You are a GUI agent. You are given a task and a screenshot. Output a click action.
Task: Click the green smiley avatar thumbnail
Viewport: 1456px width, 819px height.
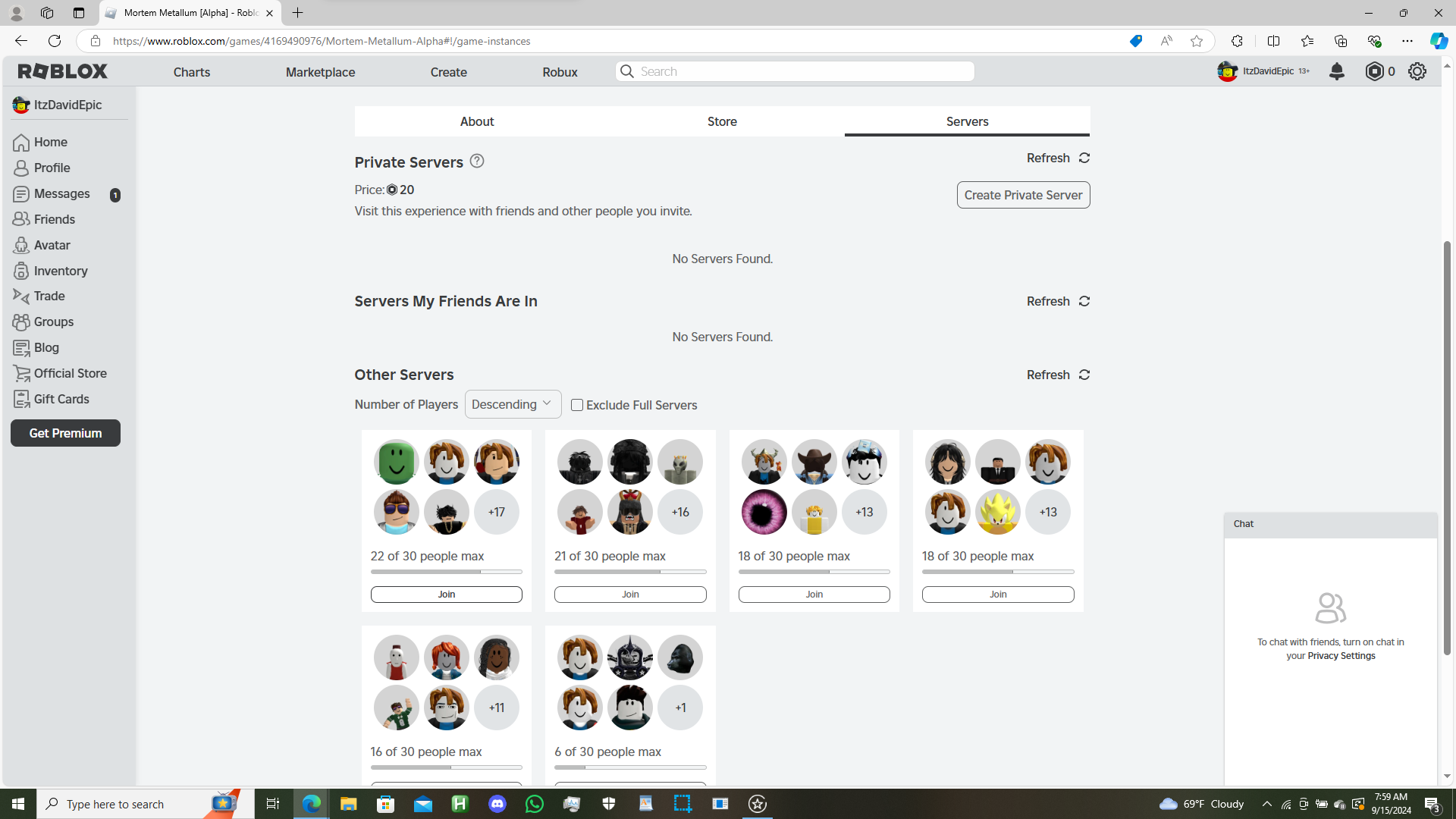pos(396,462)
